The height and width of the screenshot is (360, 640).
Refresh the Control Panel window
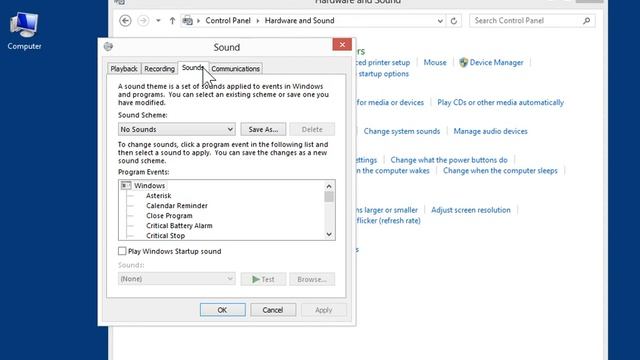click(x=454, y=21)
